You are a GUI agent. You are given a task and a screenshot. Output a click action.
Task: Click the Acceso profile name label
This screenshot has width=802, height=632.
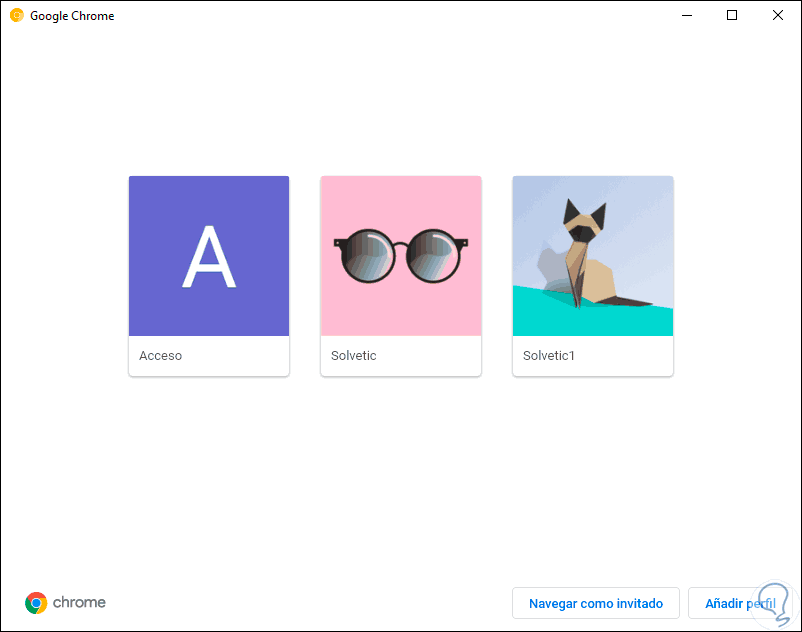[161, 355]
